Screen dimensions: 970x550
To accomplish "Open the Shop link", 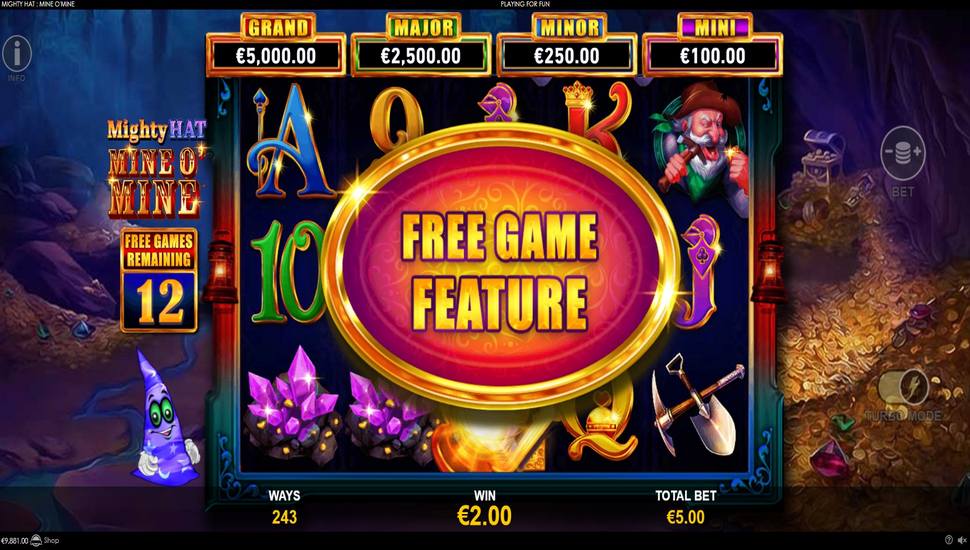I will click(51, 540).
